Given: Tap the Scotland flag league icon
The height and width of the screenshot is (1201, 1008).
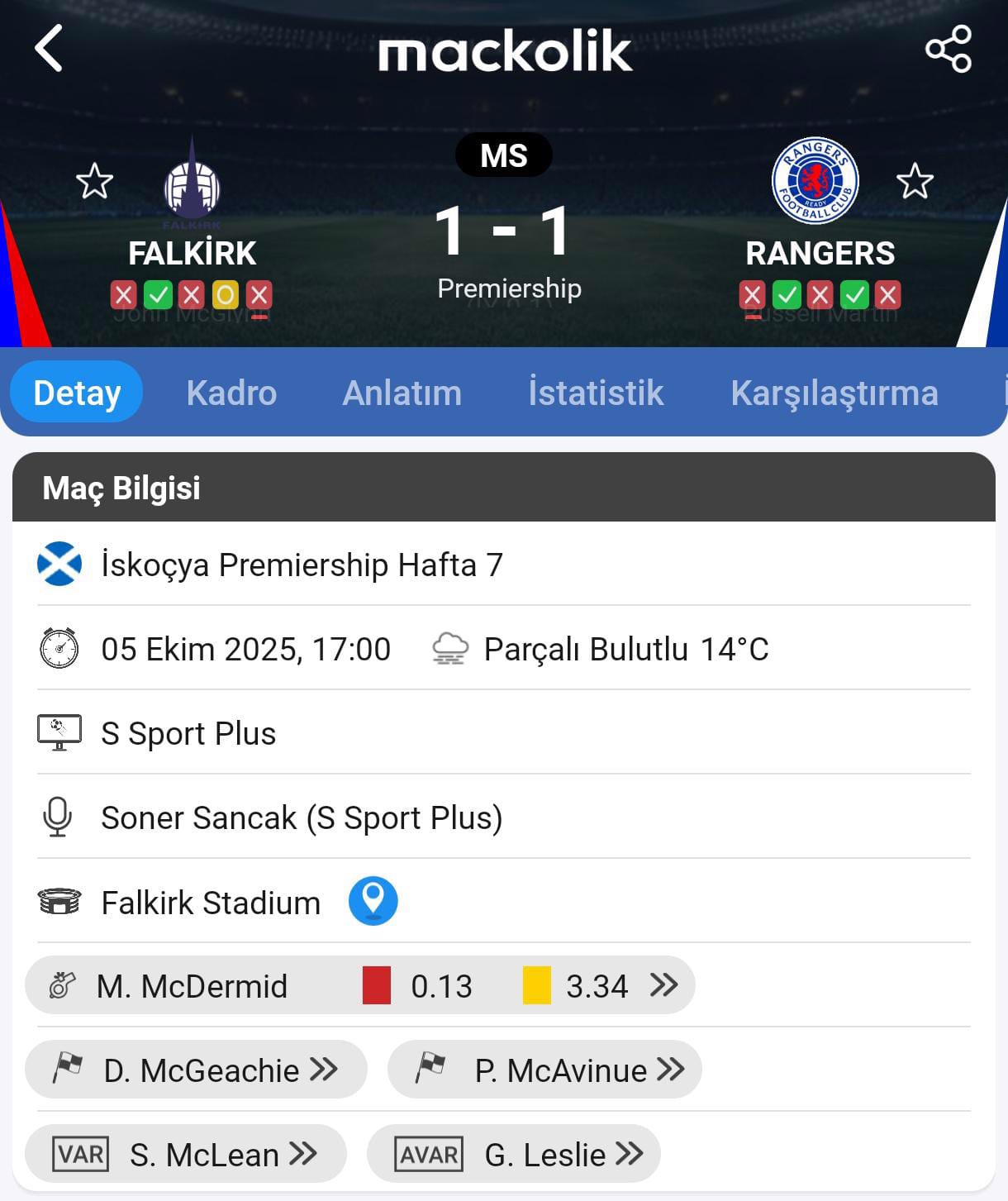Looking at the screenshot, I should pyautogui.click(x=59, y=565).
